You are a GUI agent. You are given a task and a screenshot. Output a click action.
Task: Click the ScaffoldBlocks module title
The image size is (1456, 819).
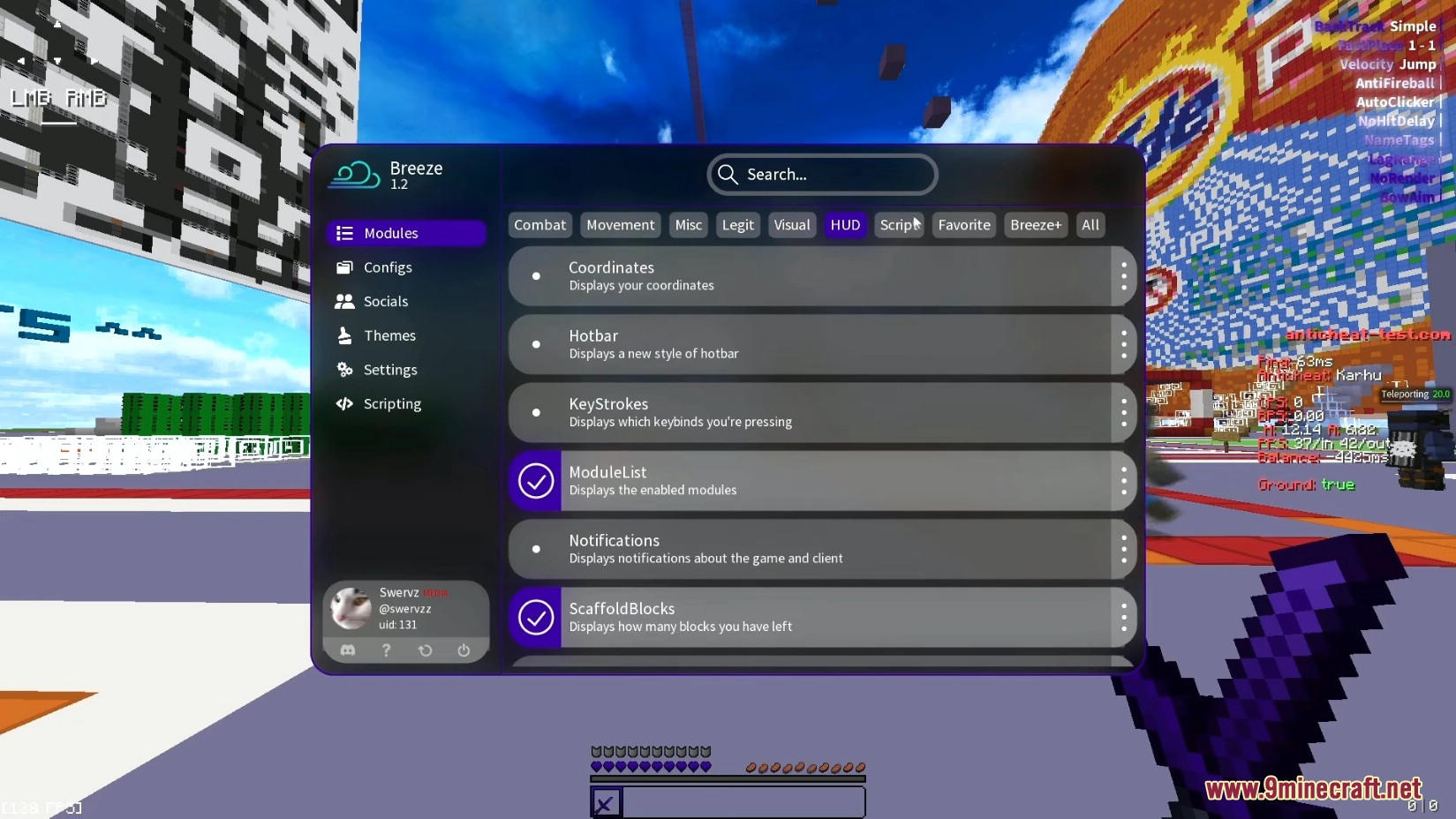[x=622, y=608]
